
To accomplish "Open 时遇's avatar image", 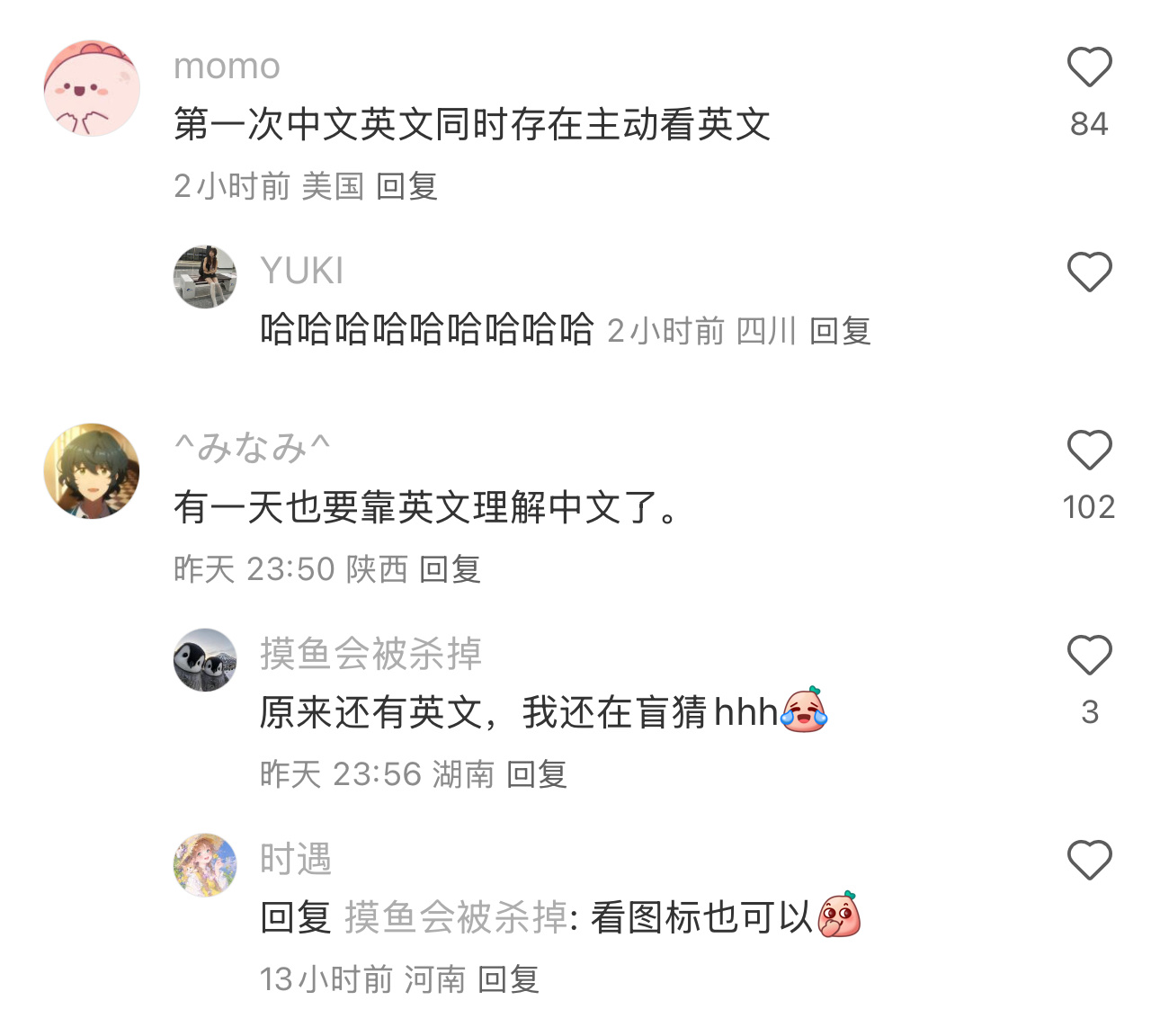I will point(205,865).
